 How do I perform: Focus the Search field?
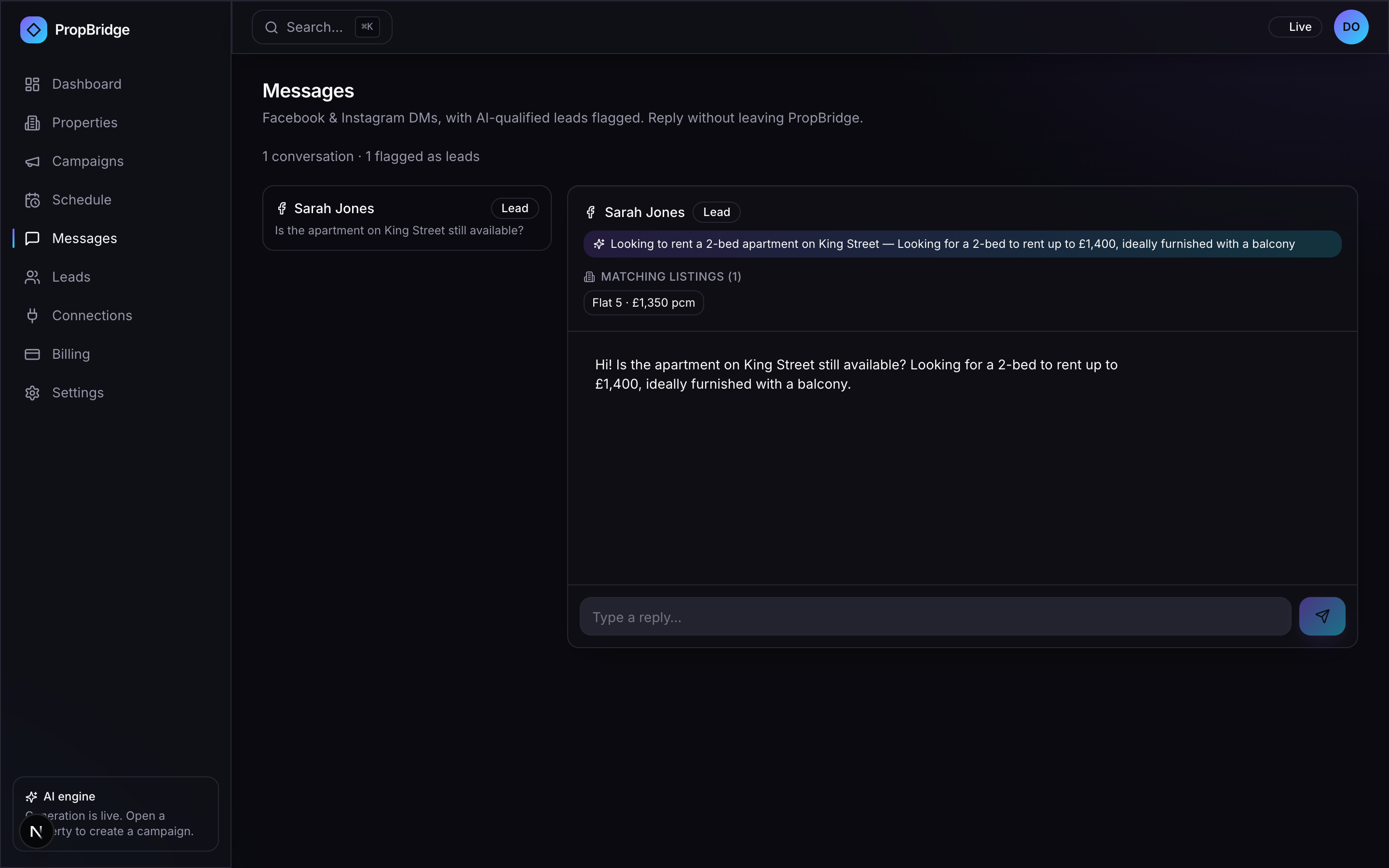[x=322, y=27]
